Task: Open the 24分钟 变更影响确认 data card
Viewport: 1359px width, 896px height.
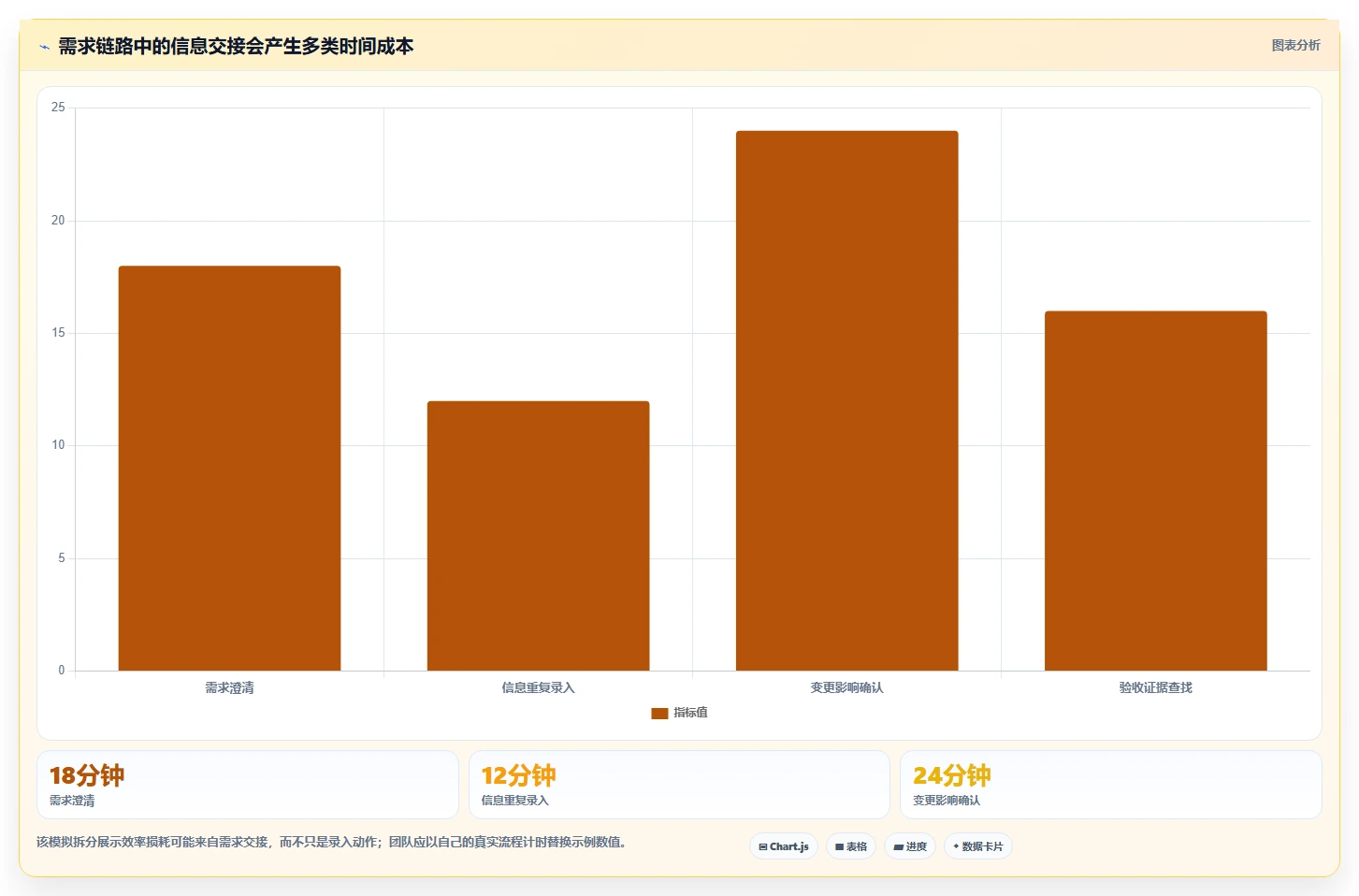Action: 1110,785
